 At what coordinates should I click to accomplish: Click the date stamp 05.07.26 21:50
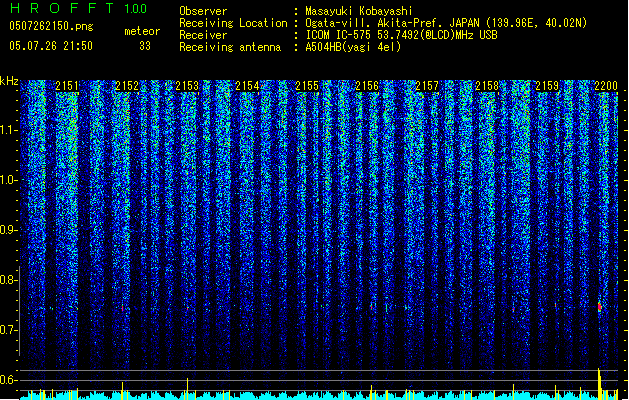pyautogui.click(x=51, y=46)
